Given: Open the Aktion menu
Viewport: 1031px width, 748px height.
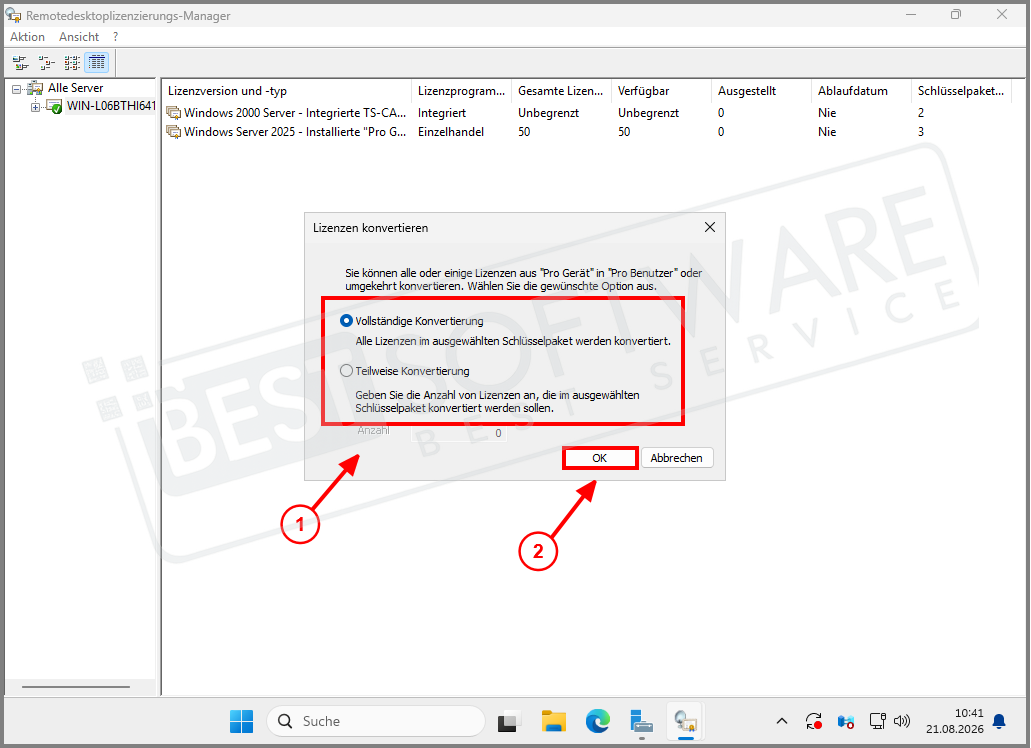Looking at the screenshot, I should [28, 37].
